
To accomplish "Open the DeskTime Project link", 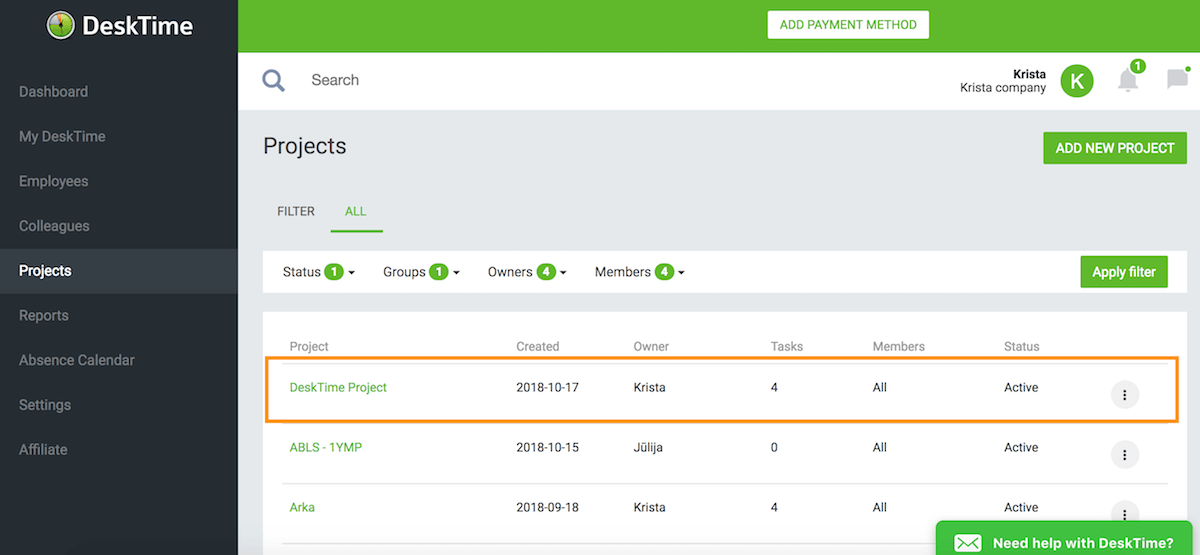I will click(338, 388).
